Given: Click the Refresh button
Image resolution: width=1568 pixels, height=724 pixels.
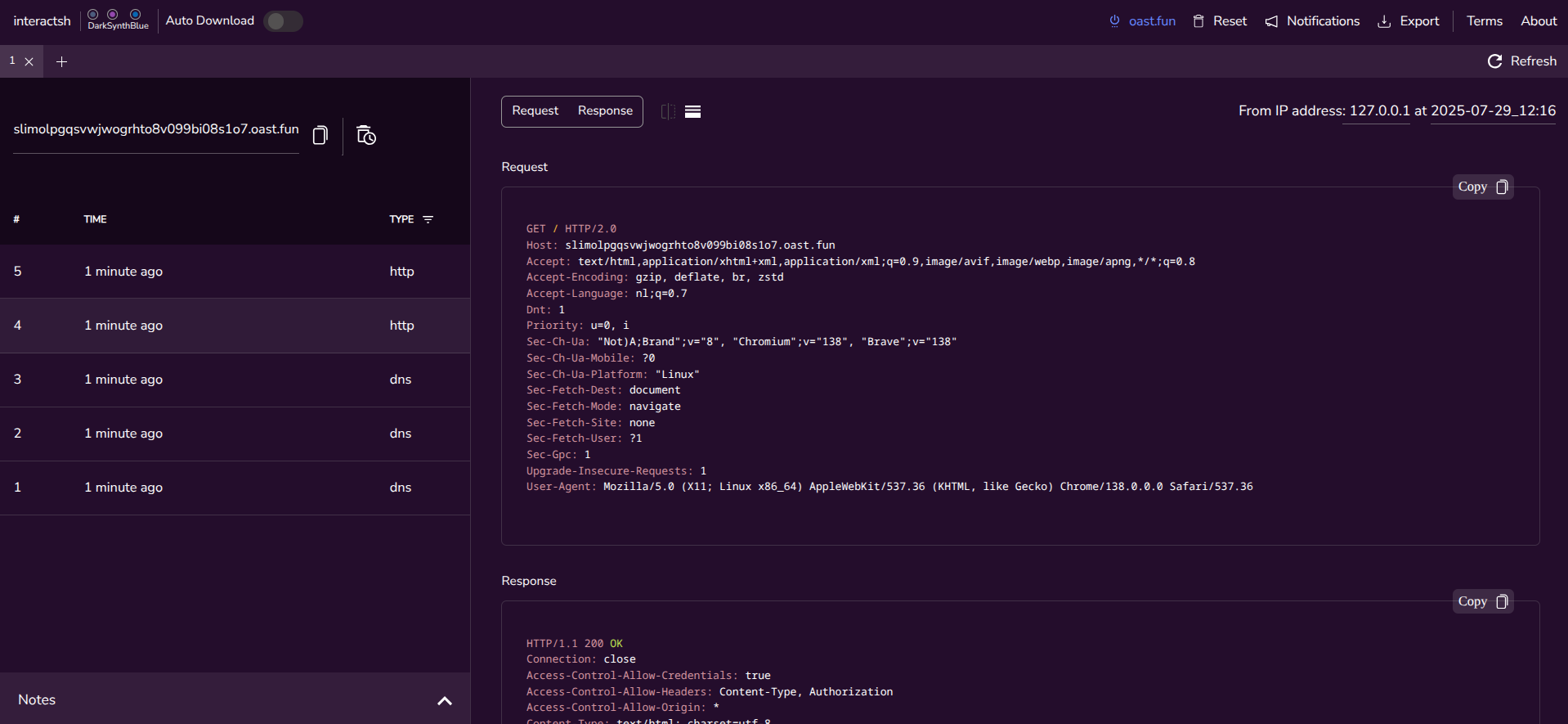Looking at the screenshot, I should coord(1522,61).
